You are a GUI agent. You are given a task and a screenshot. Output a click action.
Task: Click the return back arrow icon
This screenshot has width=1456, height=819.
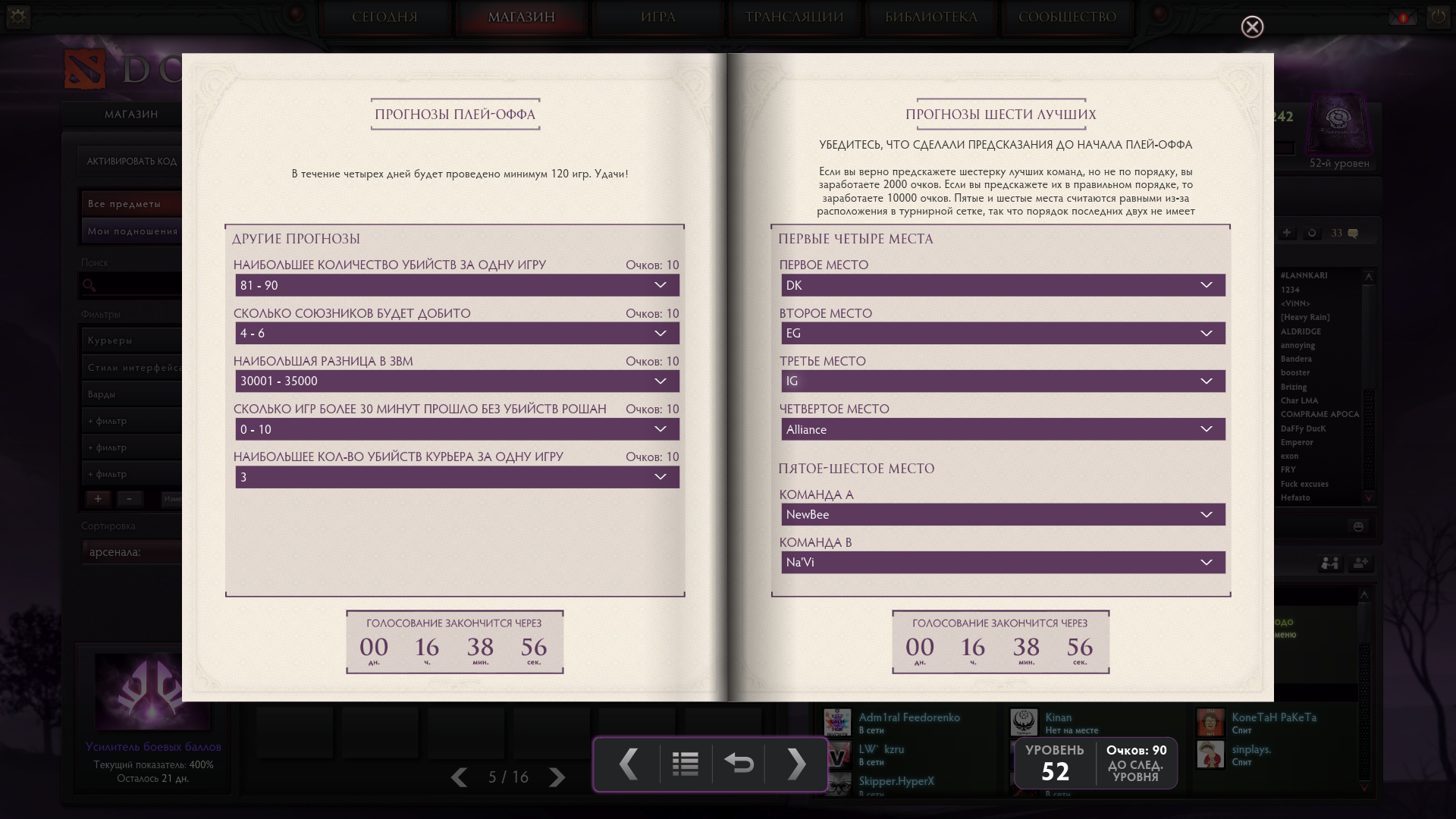739,764
